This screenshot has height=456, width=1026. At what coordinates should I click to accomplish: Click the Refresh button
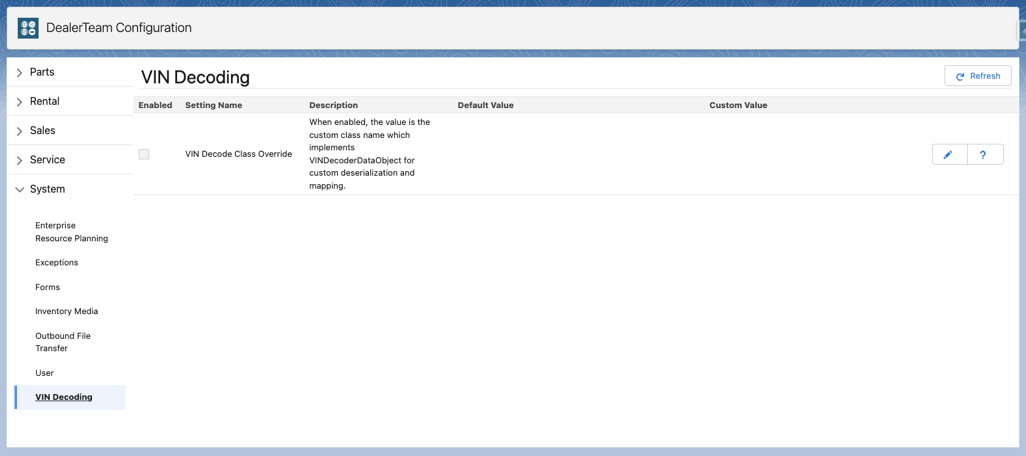click(978, 76)
